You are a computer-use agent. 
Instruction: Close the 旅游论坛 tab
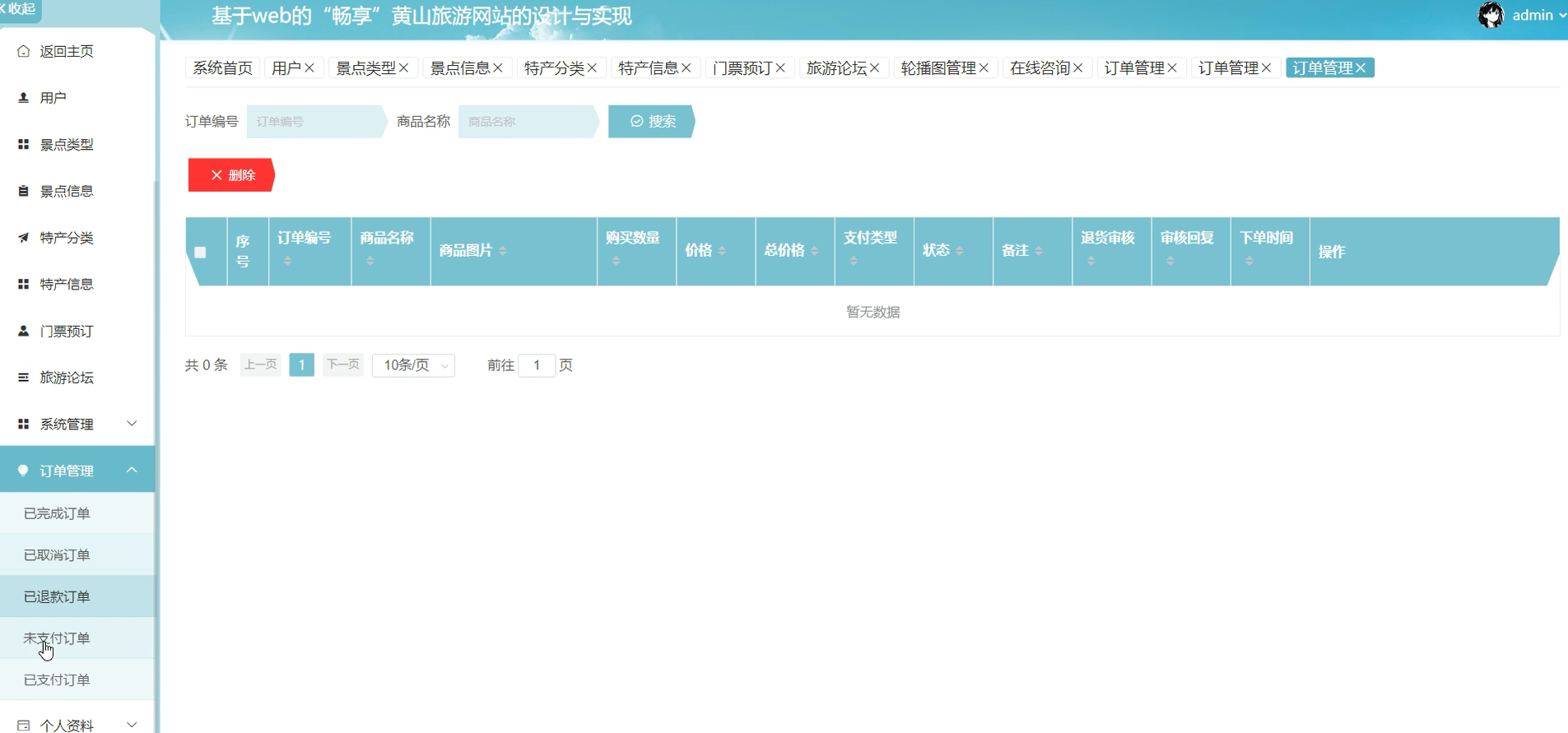pyautogui.click(x=875, y=67)
